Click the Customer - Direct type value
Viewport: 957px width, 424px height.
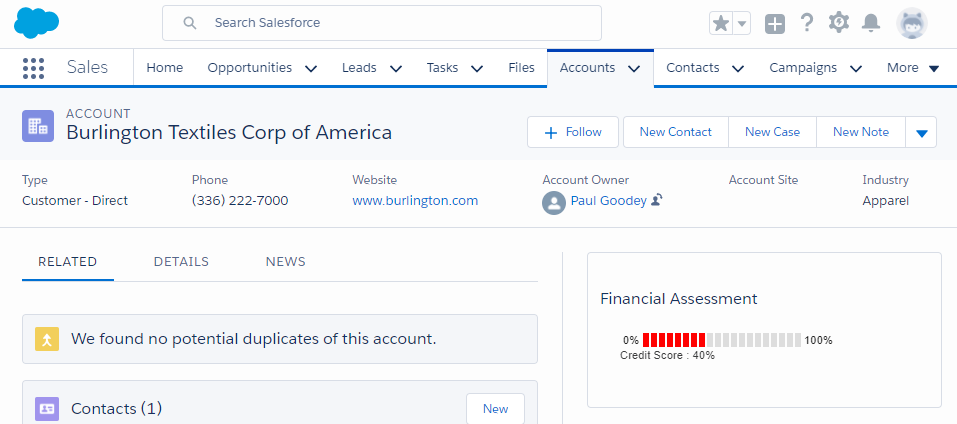click(x=75, y=200)
